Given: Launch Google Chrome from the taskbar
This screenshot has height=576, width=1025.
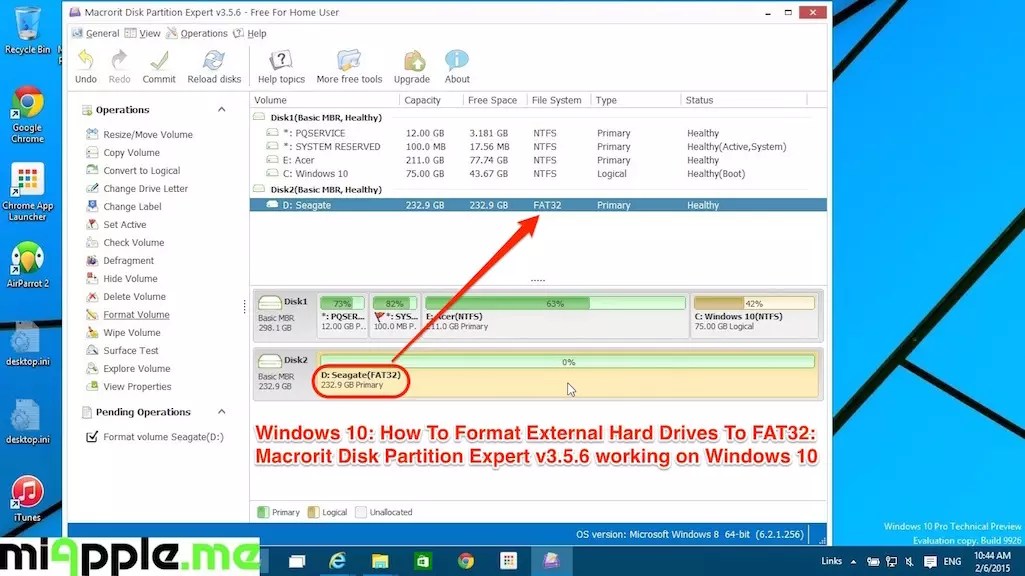Looking at the screenshot, I should [464, 561].
